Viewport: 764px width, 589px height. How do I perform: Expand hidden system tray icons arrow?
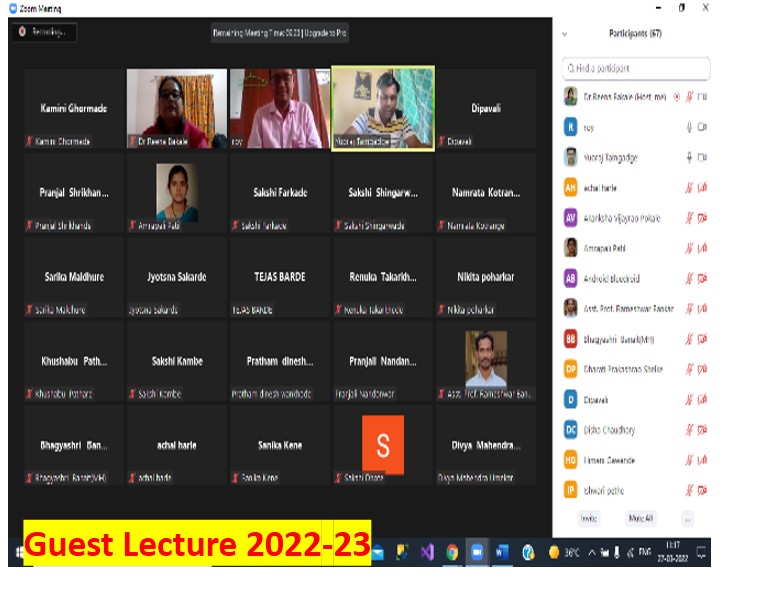592,553
